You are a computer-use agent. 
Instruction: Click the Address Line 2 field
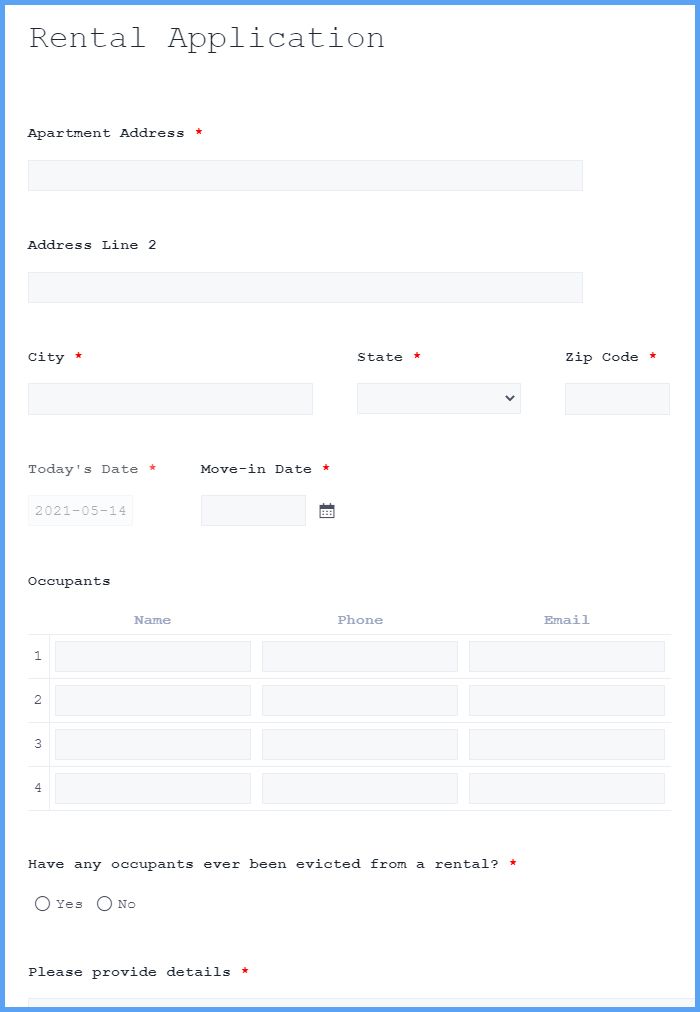click(305, 287)
